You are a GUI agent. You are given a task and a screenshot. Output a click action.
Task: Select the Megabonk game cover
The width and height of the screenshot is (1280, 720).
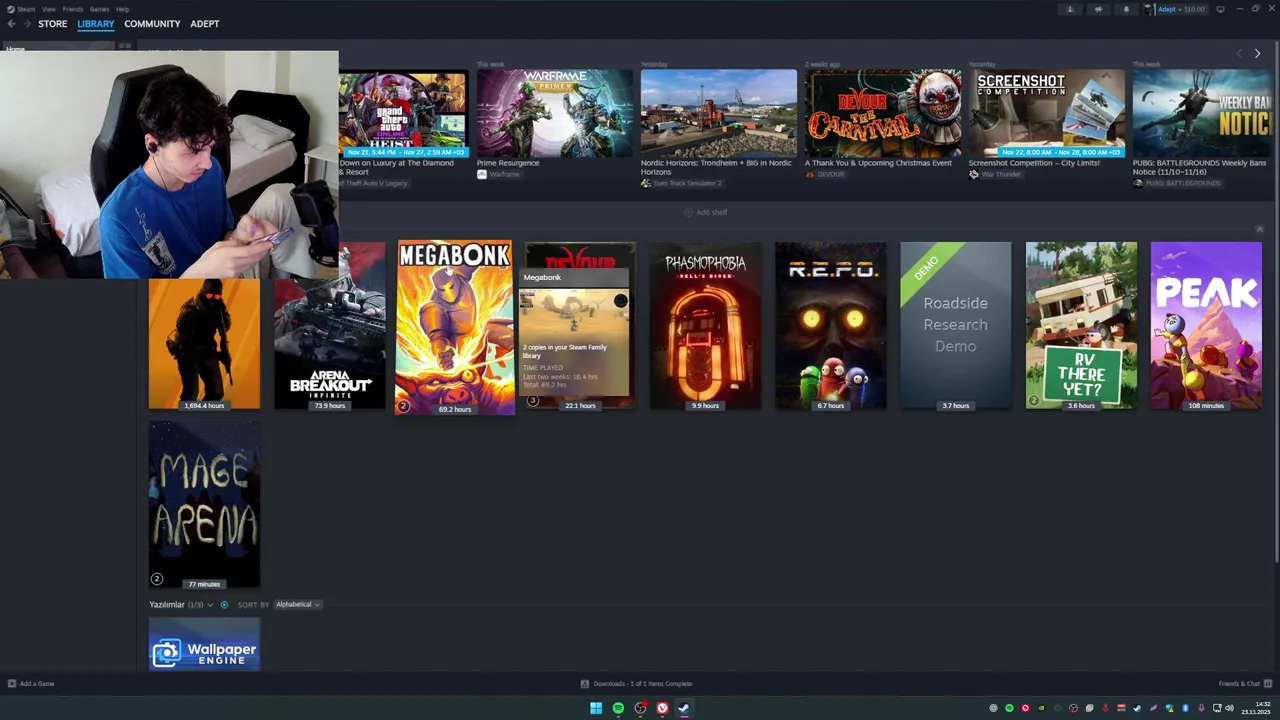[455, 326]
